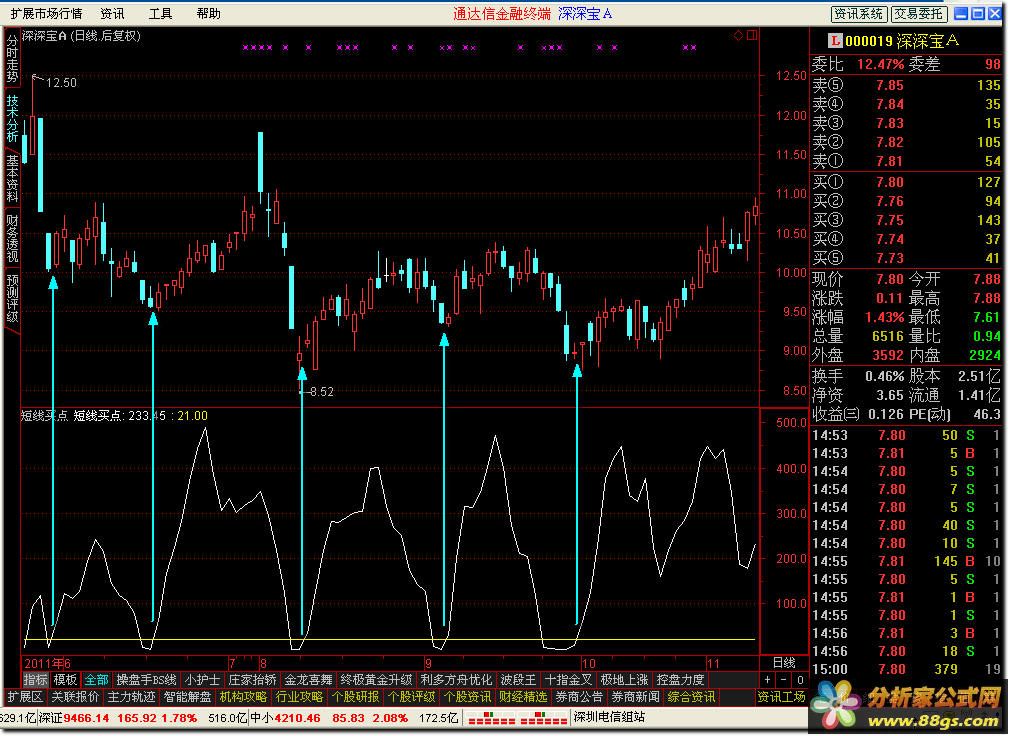
Task: Switch to 分时走势 side tab
Action: [x=12, y=58]
